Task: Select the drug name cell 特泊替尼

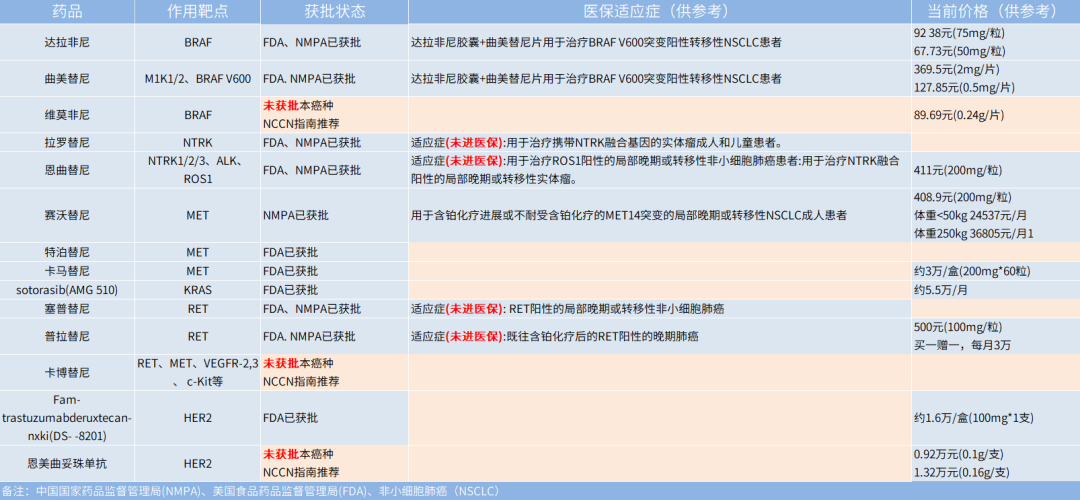Action: pyautogui.click(x=67, y=252)
